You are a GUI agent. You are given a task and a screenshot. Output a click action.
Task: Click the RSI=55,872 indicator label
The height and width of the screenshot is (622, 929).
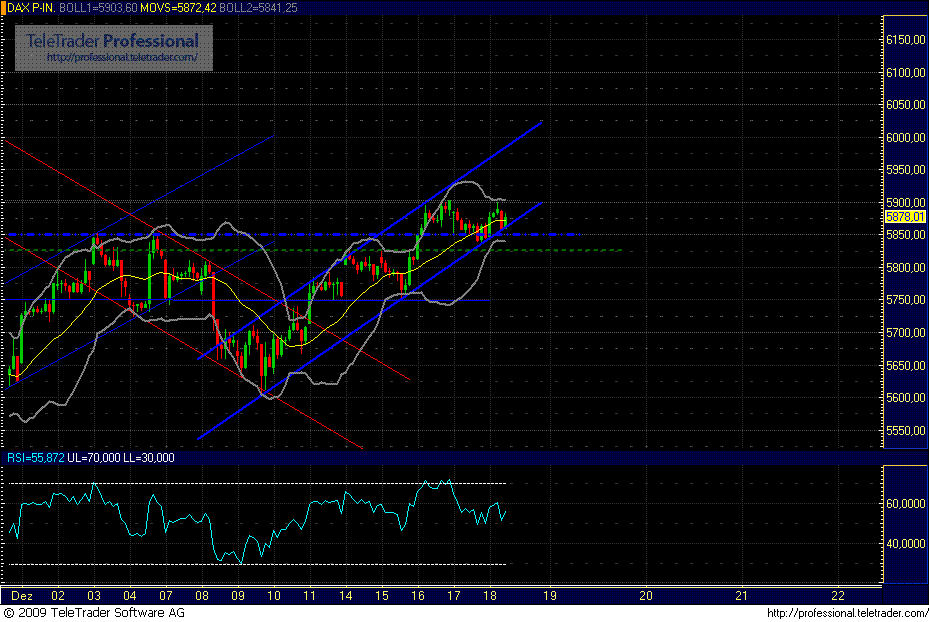coord(35,457)
